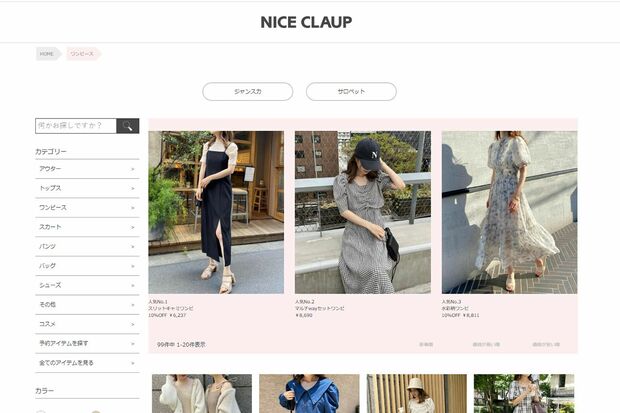Open the No.1 slit cami dress photo

(216, 212)
